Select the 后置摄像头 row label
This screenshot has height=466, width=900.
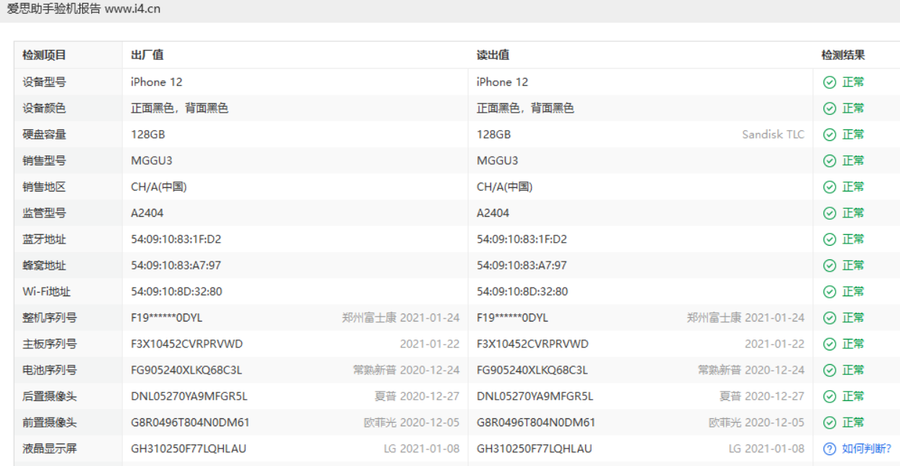[49, 397]
